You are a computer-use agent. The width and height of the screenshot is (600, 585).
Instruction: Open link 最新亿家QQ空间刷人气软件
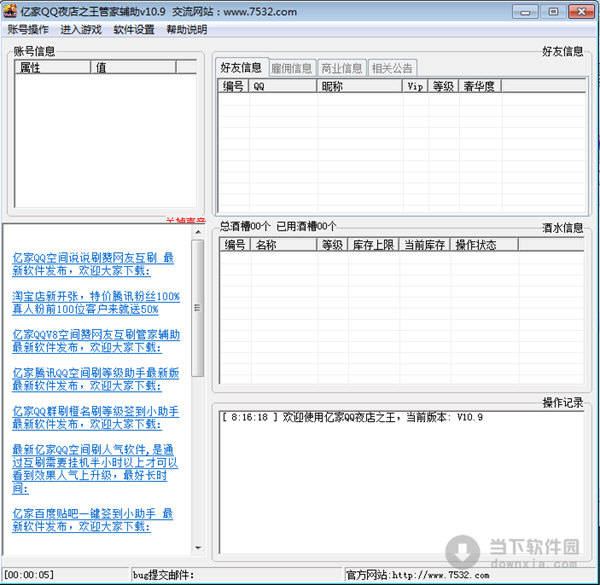coord(95,469)
